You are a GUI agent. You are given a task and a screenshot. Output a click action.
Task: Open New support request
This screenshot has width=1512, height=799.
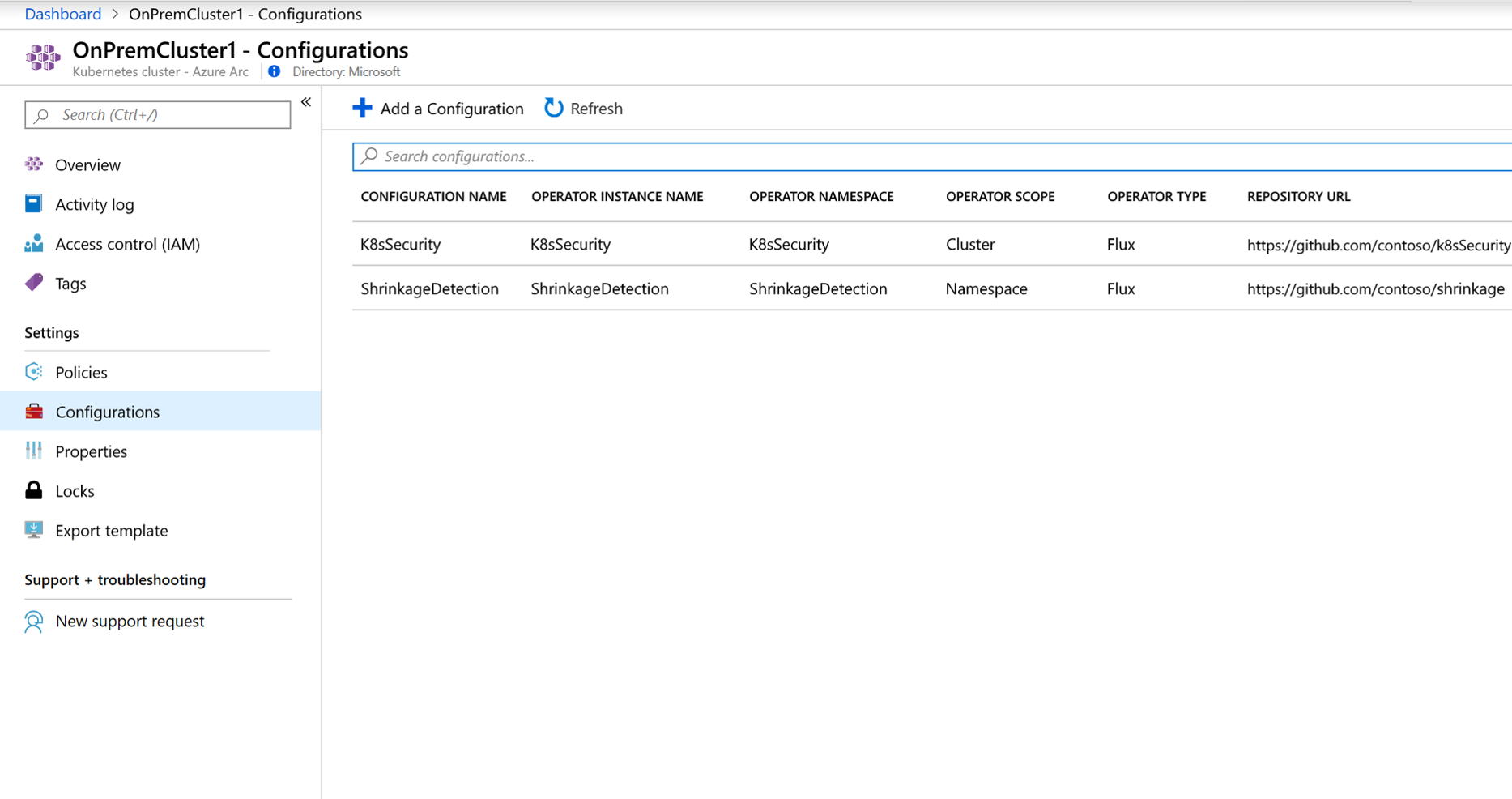coord(130,621)
